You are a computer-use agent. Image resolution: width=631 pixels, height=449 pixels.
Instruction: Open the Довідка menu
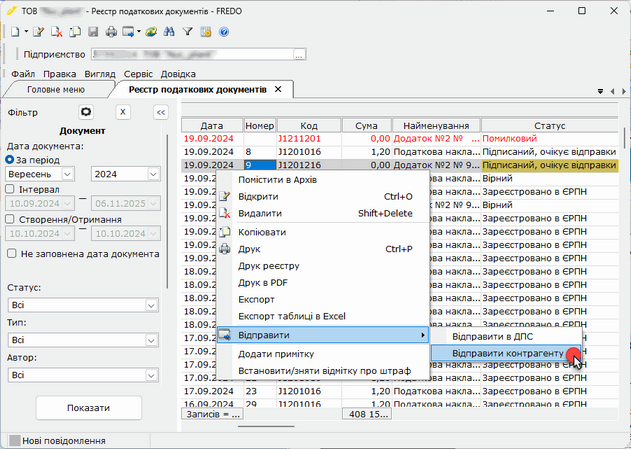pyautogui.click(x=178, y=74)
